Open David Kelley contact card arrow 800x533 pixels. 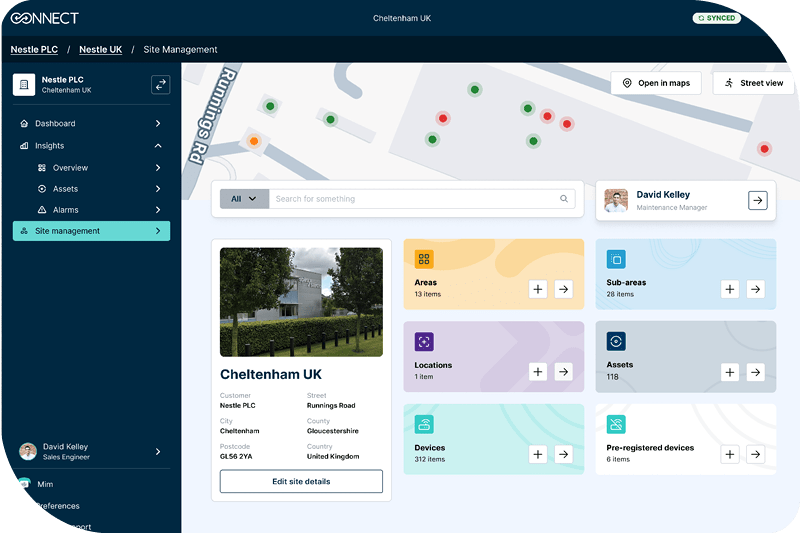pos(758,201)
